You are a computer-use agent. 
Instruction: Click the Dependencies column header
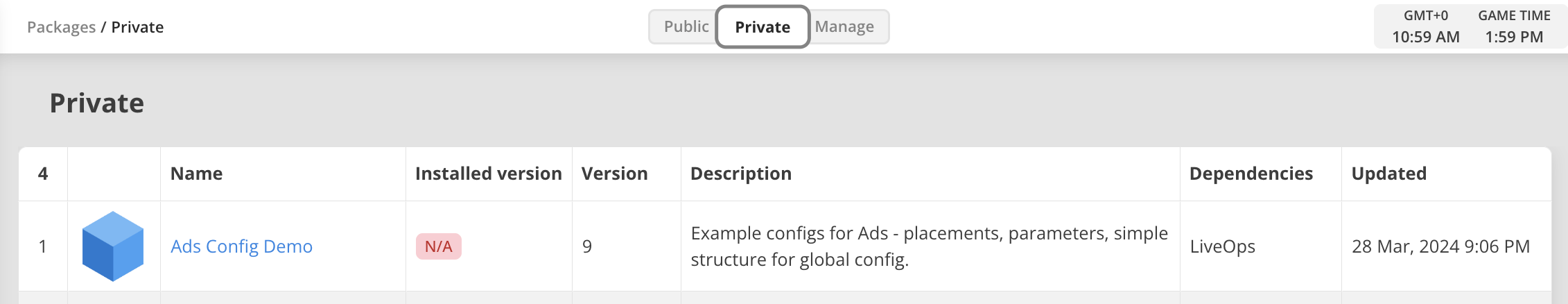(x=1251, y=174)
